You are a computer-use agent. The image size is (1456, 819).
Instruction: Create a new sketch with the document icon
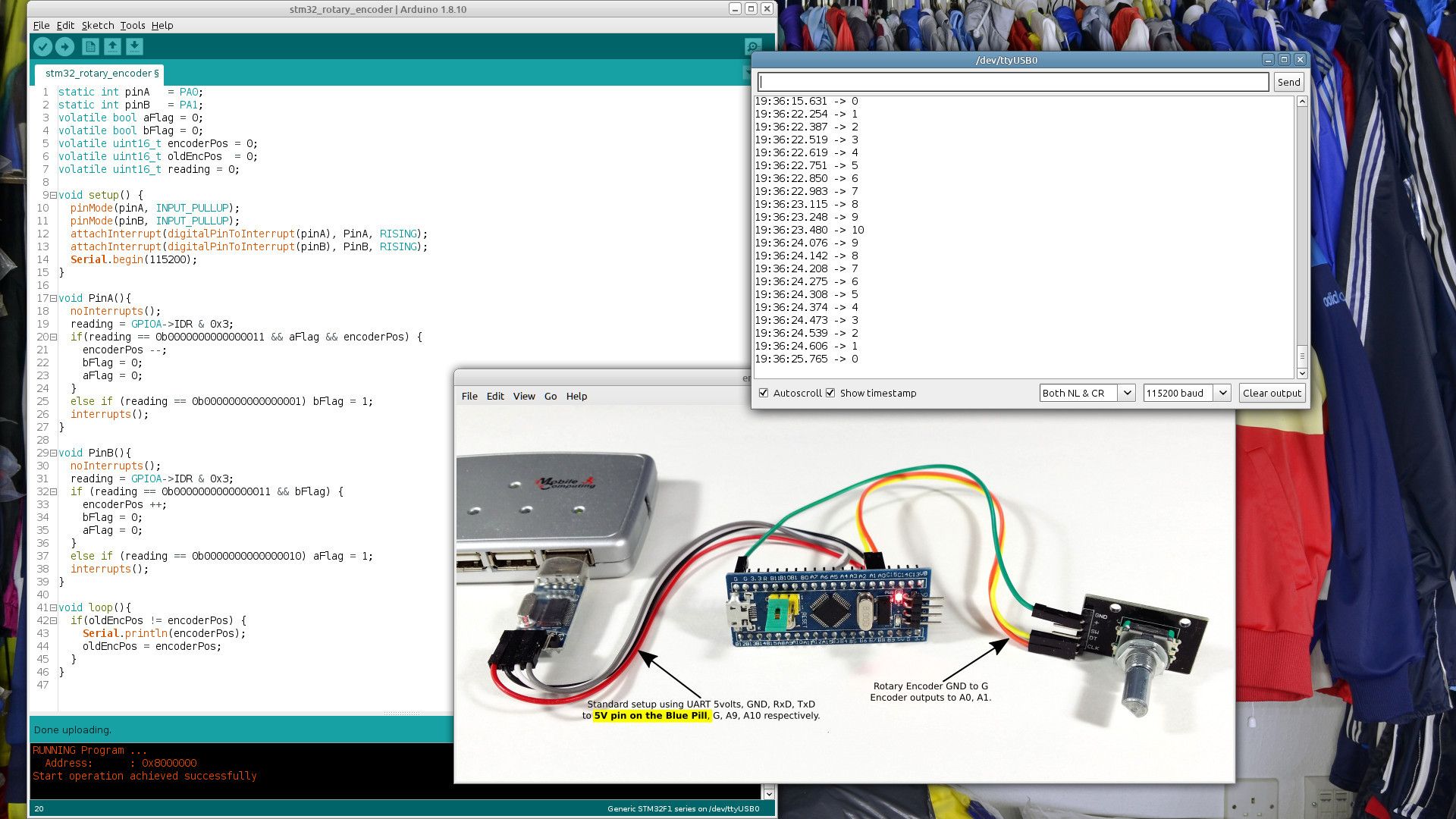point(90,45)
